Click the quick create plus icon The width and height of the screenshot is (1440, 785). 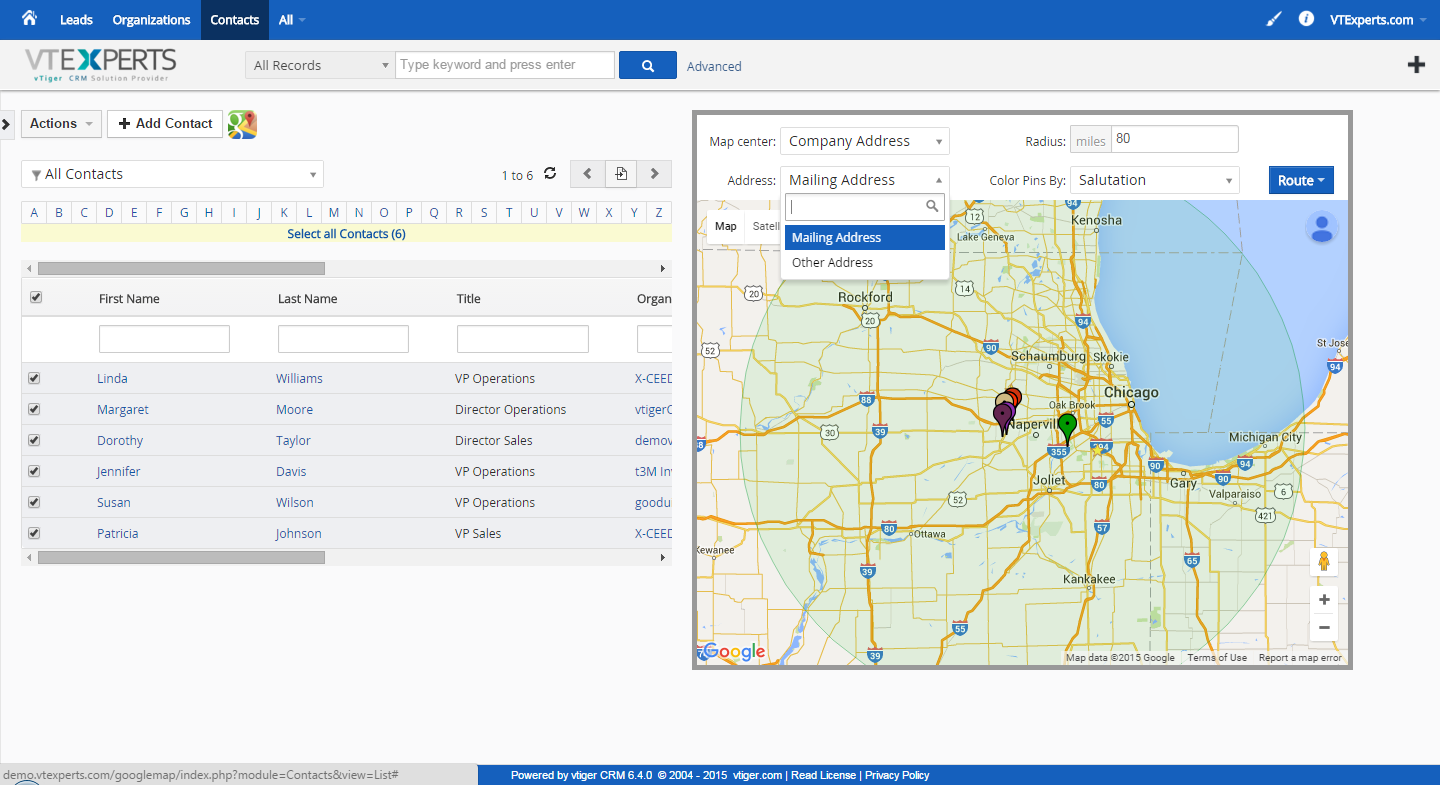pyautogui.click(x=1416, y=65)
